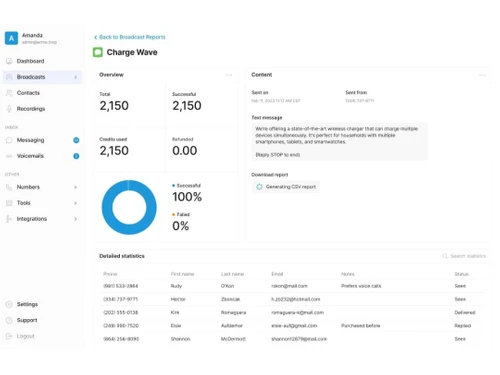Click the Email column header

277,274
